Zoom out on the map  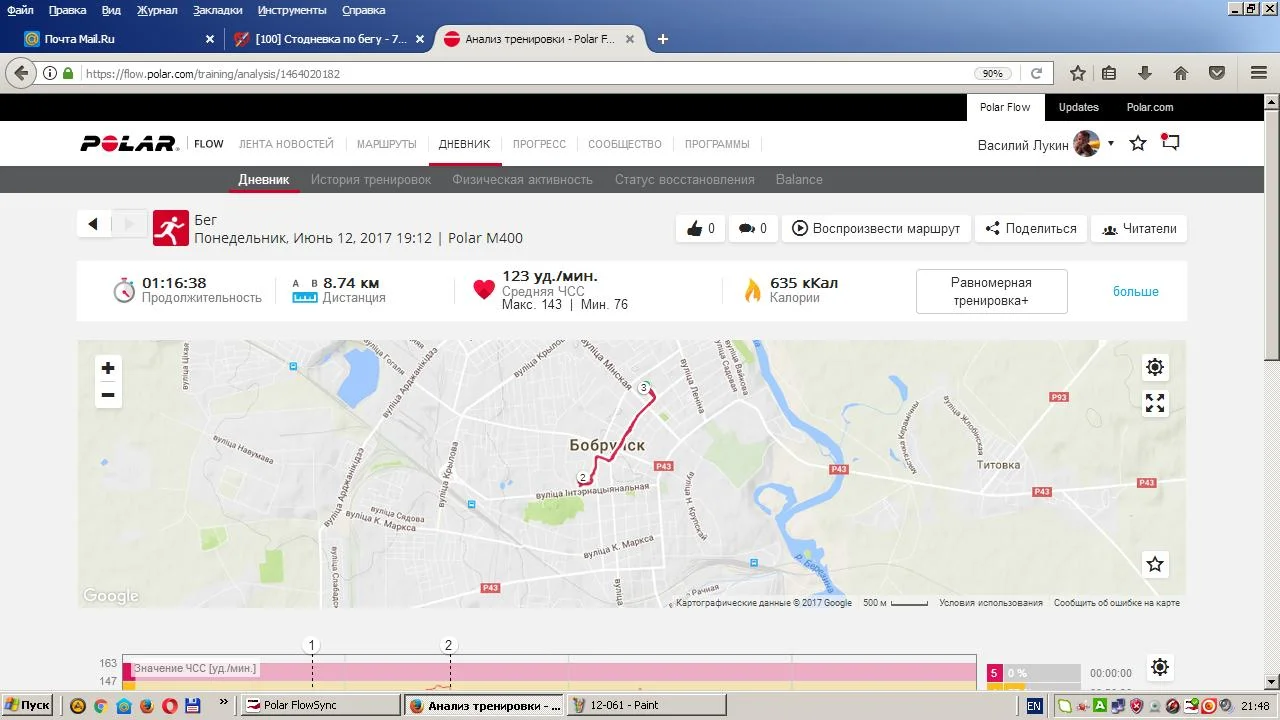pos(108,395)
